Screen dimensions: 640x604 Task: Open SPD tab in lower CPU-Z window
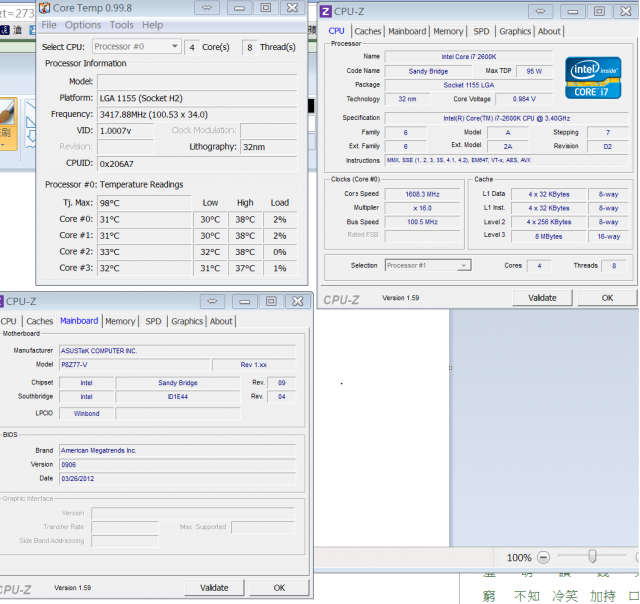click(153, 321)
